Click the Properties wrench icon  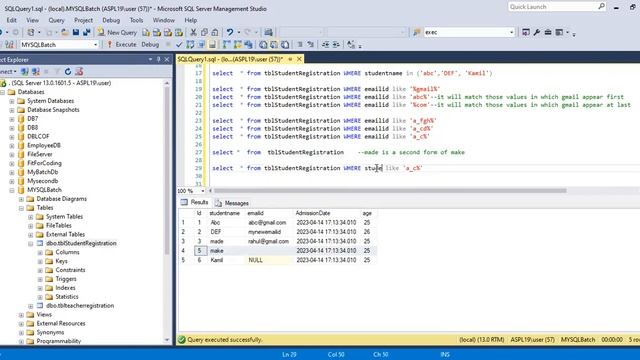[537, 32]
